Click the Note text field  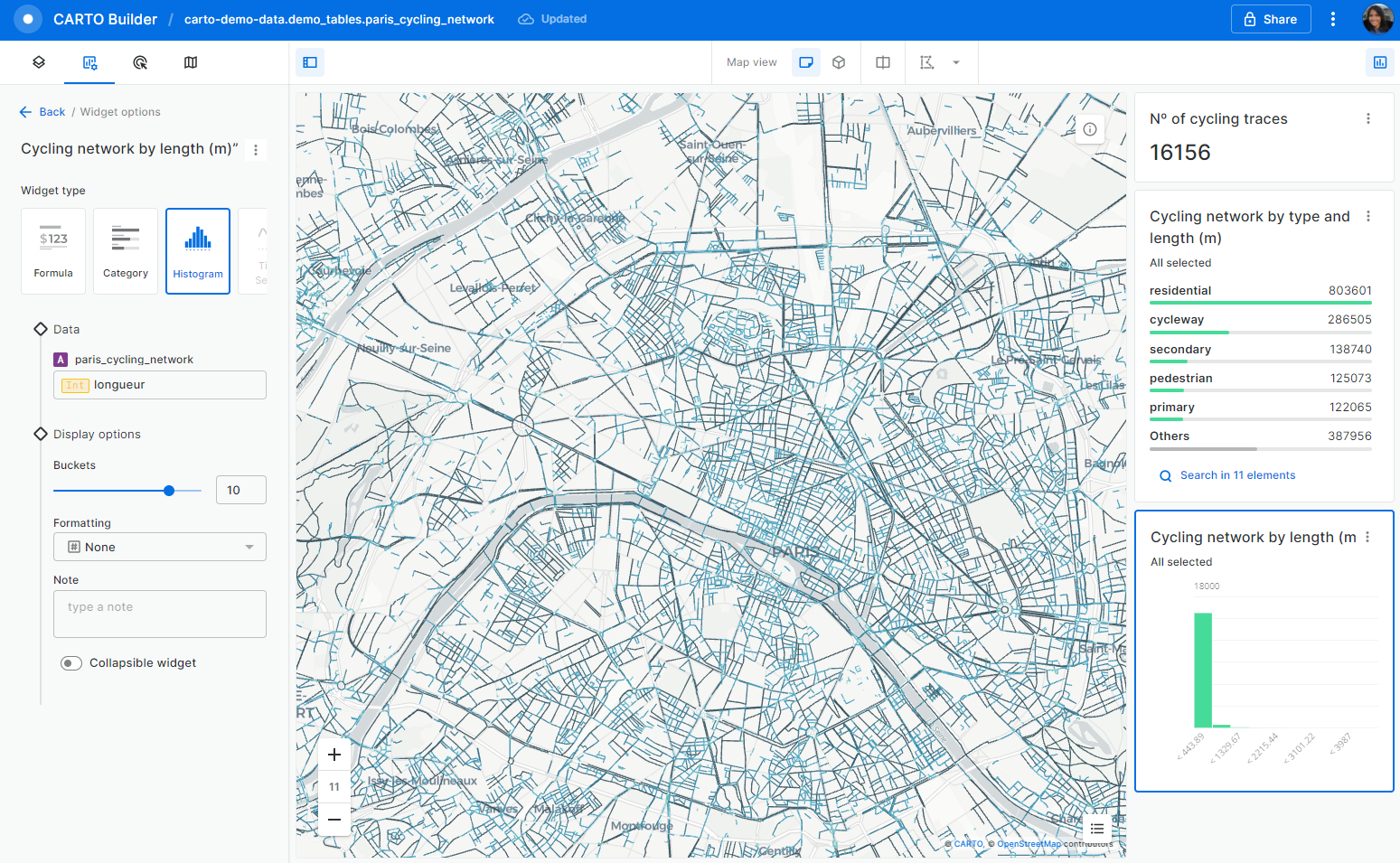[x=160, y=614]
